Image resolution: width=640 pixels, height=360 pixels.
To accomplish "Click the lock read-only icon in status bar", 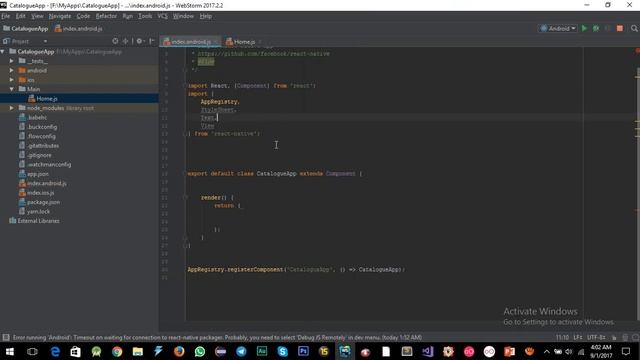I will [x=614, y=338].
